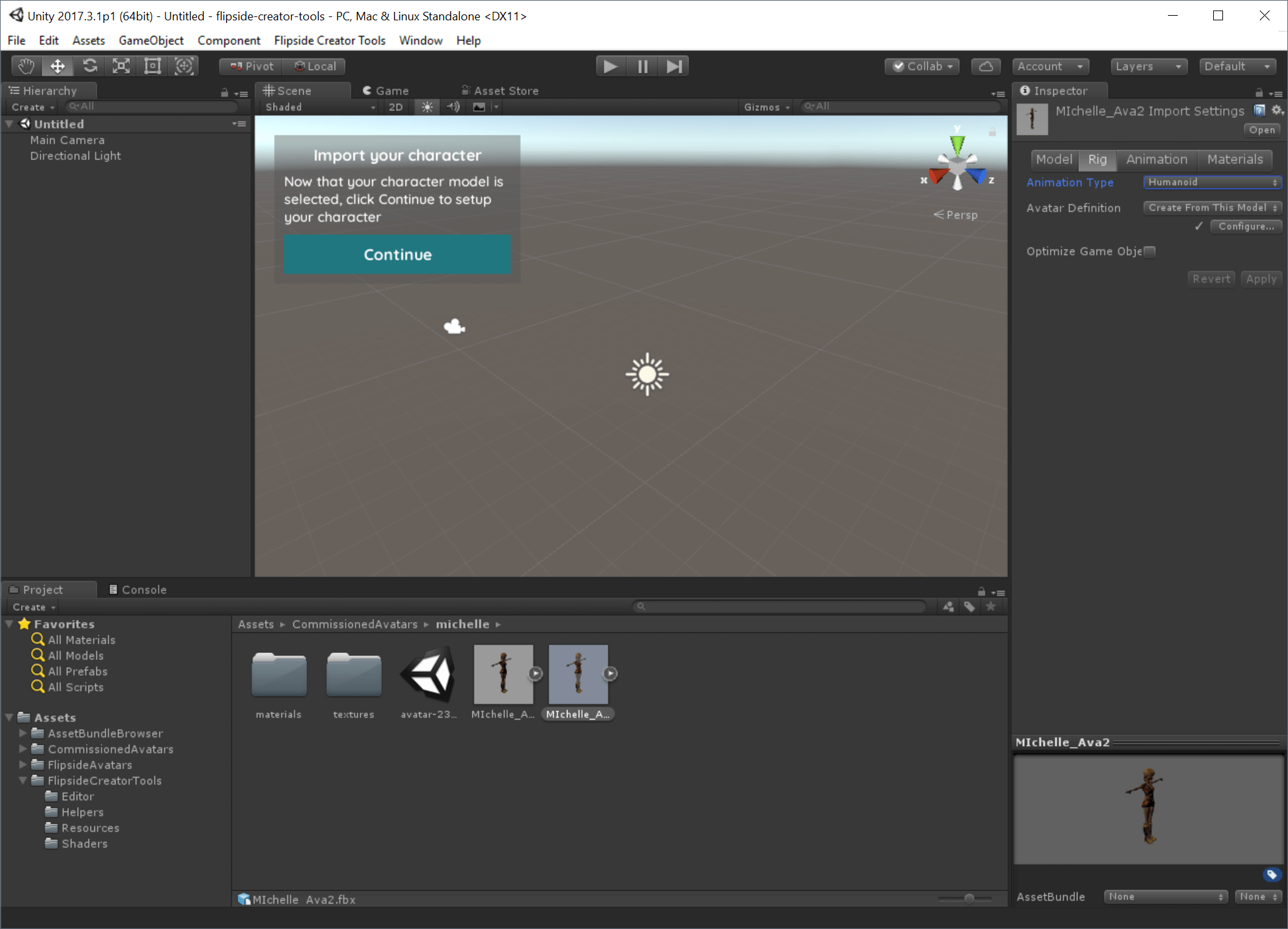The height and width of the screenshot is (929, 1288).
Task: Click the Continue button
Action: (398, 255)
